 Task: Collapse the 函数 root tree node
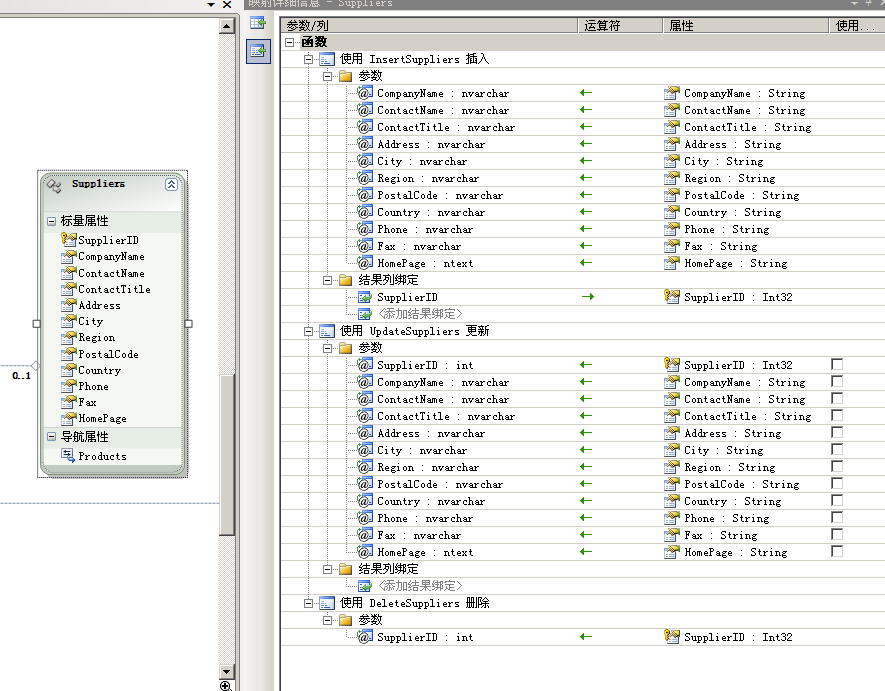[x=290, y=42]
